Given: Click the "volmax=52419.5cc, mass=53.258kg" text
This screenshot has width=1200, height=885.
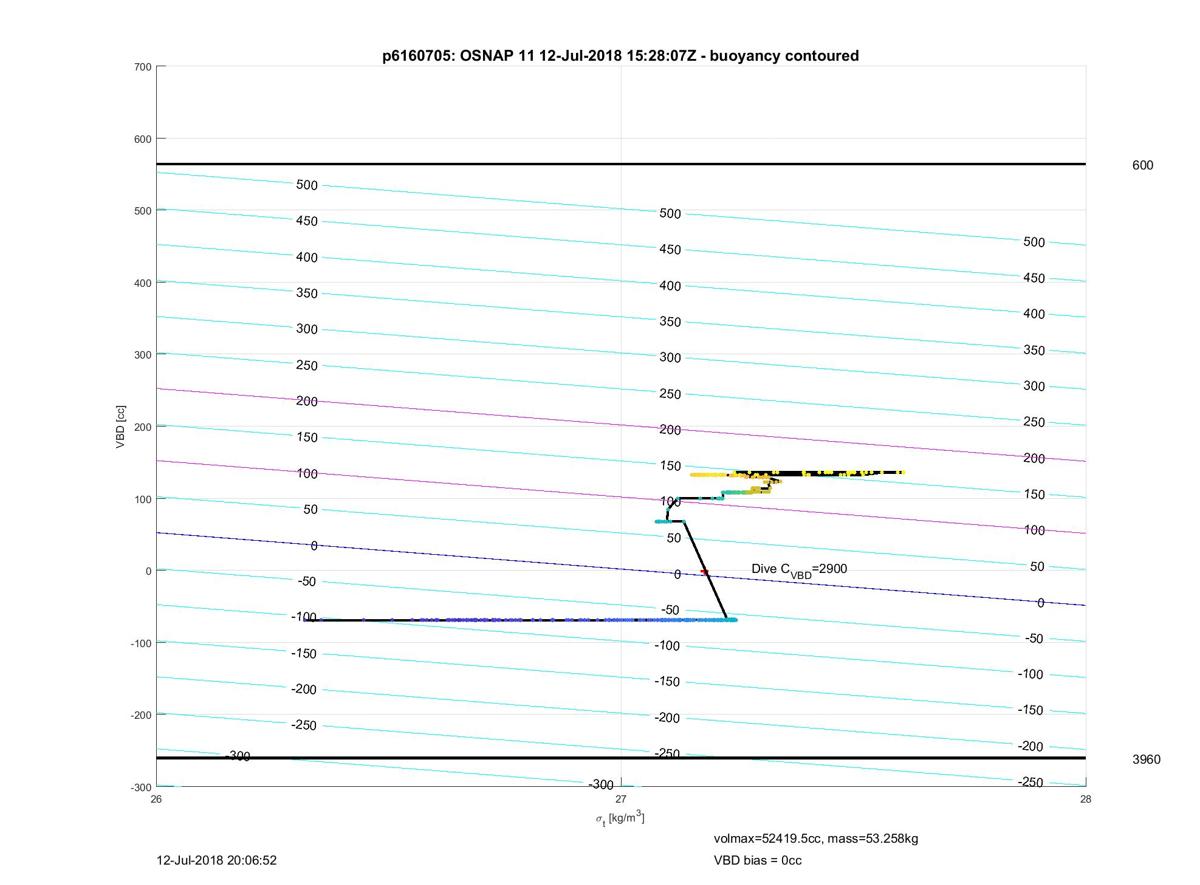Looking at the screenshot, I should coord(816,838).
